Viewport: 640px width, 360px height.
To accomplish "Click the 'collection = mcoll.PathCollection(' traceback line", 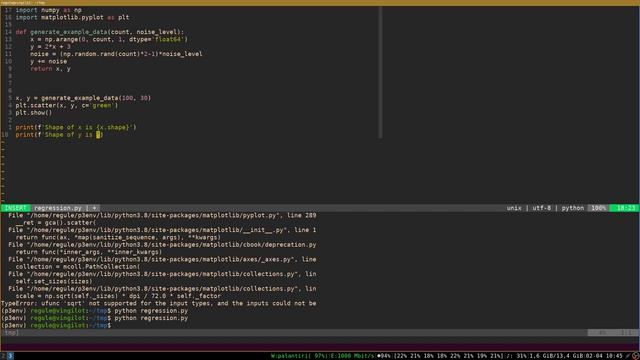I will (x=78, y=267).
